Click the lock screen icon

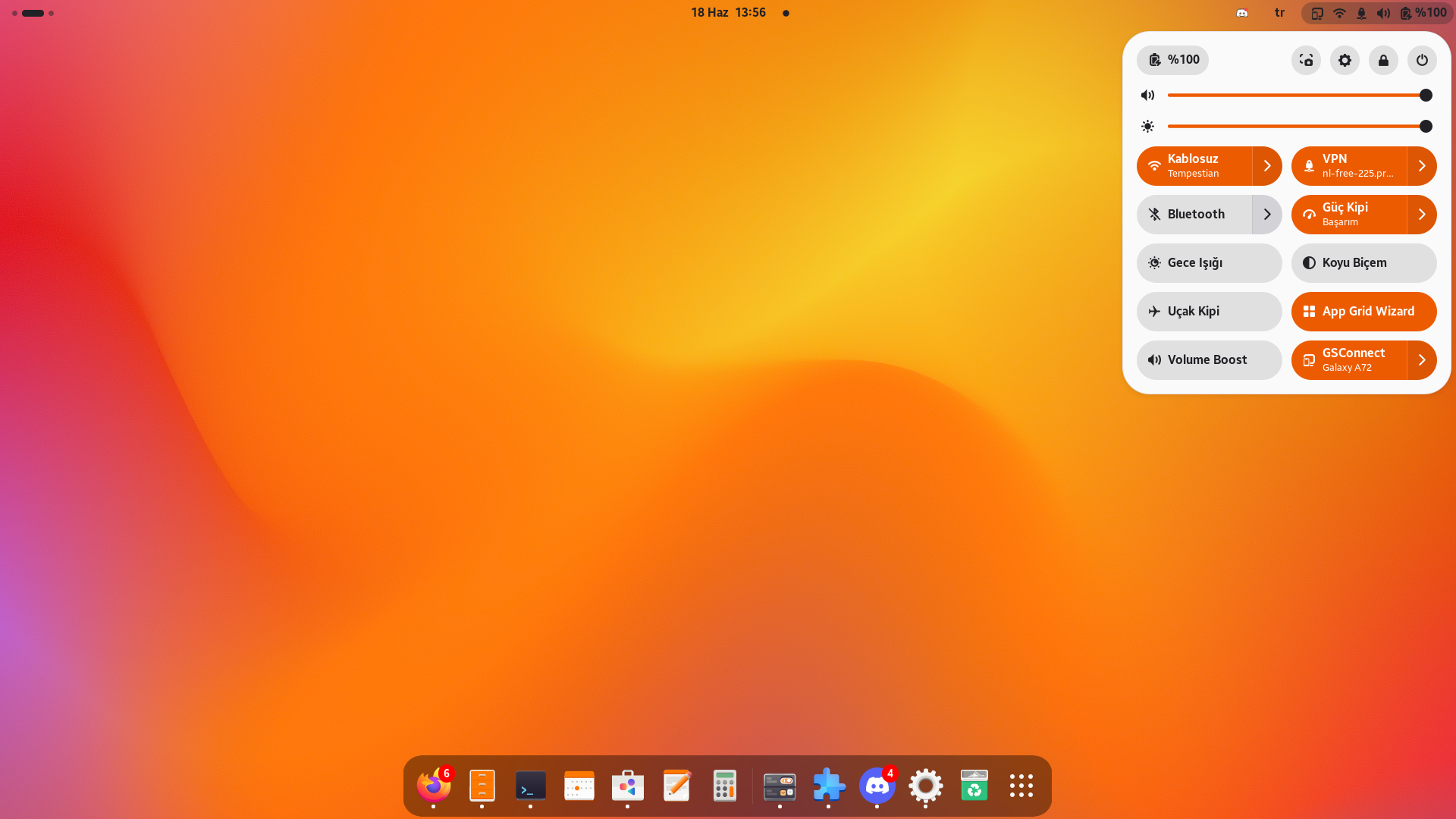pyautogui.click(x=1383, y=60)
